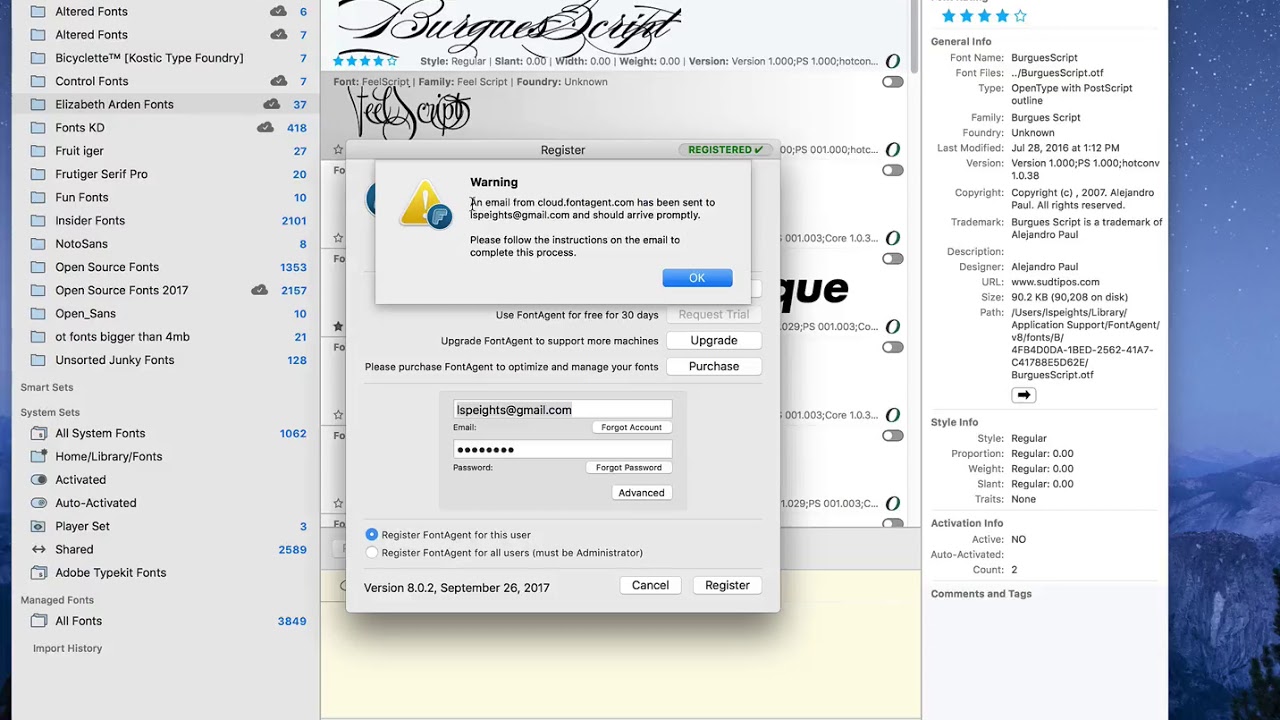Click the FeelScript font preview

(x=408, y=112)
